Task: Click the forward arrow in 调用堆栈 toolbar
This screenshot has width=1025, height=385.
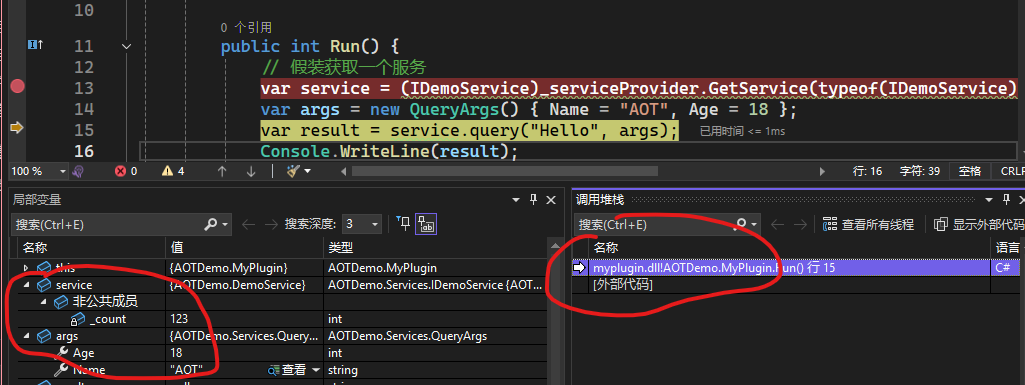Action: (799, 224)
